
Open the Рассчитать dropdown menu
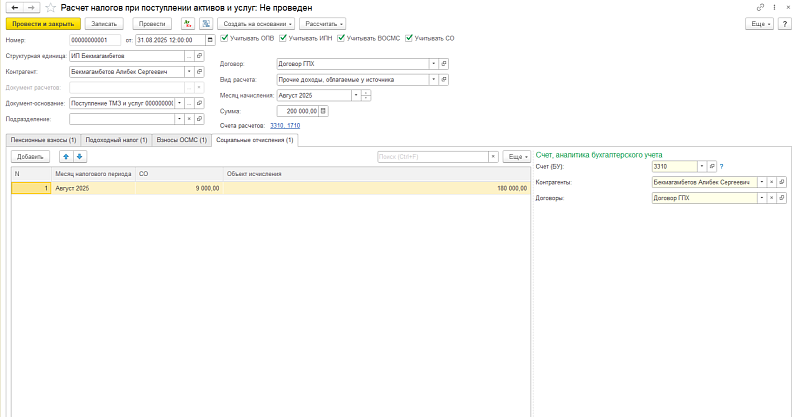(x=322, y=23)
